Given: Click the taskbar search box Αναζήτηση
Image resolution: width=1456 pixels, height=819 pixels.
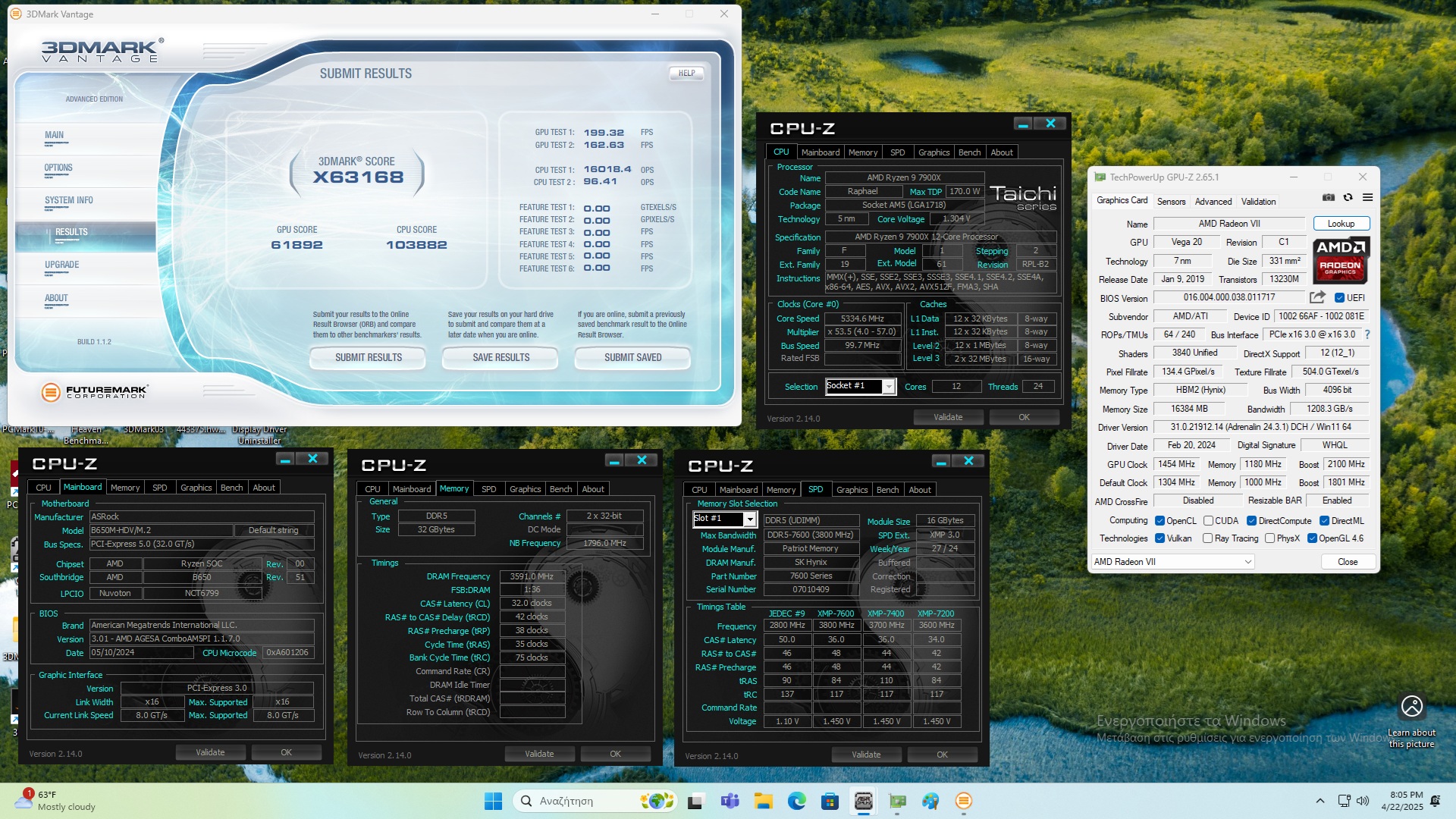Looking at the screenshot, I should [x=593, y=801].
